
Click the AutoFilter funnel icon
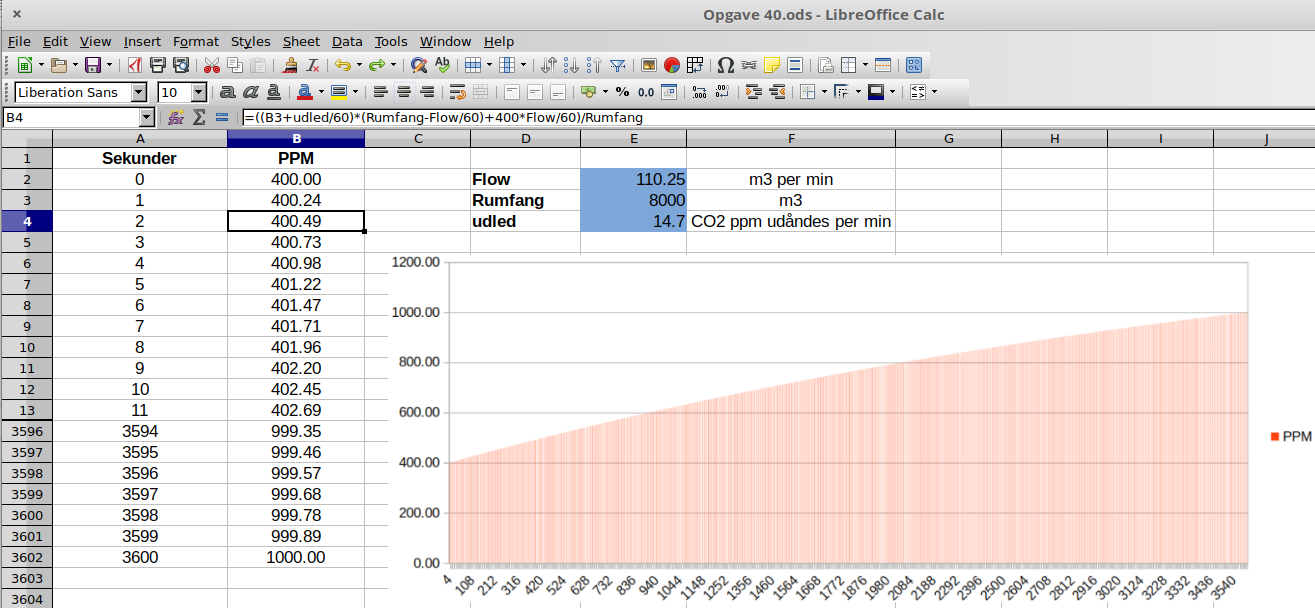coord(618,66)
